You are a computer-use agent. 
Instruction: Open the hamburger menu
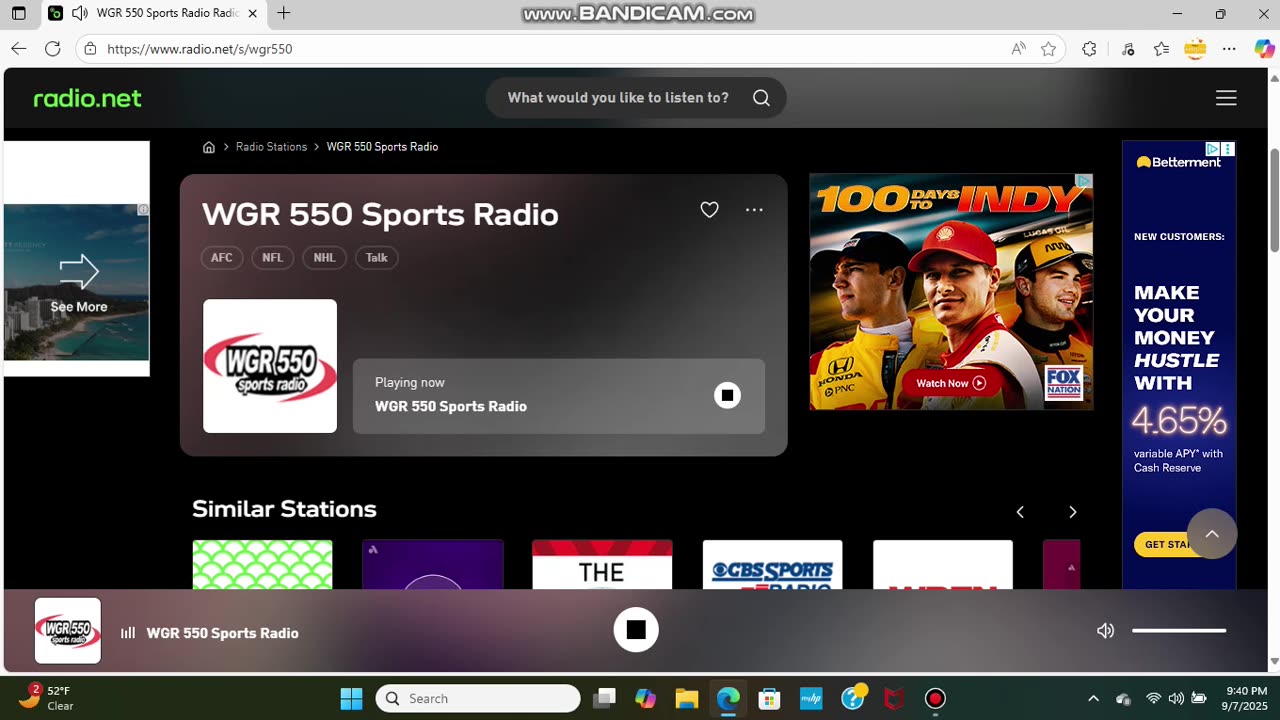click(x=1226, y=98)
